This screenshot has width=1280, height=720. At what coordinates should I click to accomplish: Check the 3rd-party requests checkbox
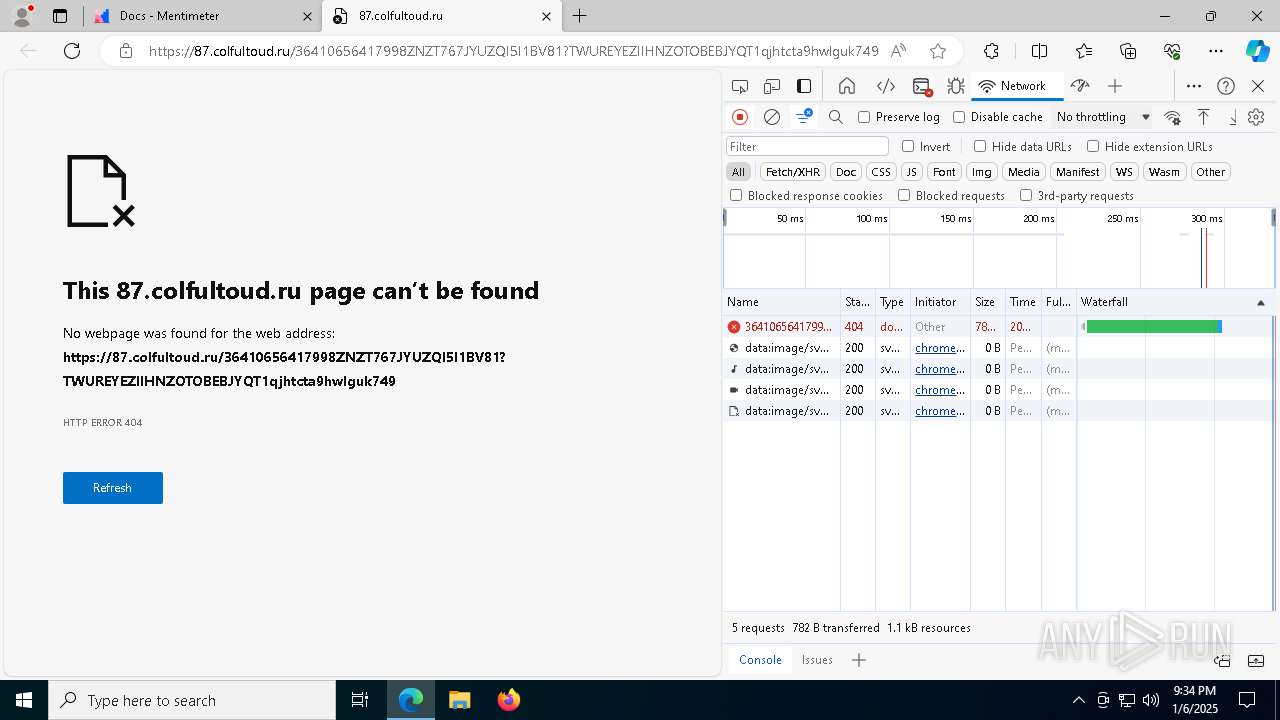[x=1026, y=195]
